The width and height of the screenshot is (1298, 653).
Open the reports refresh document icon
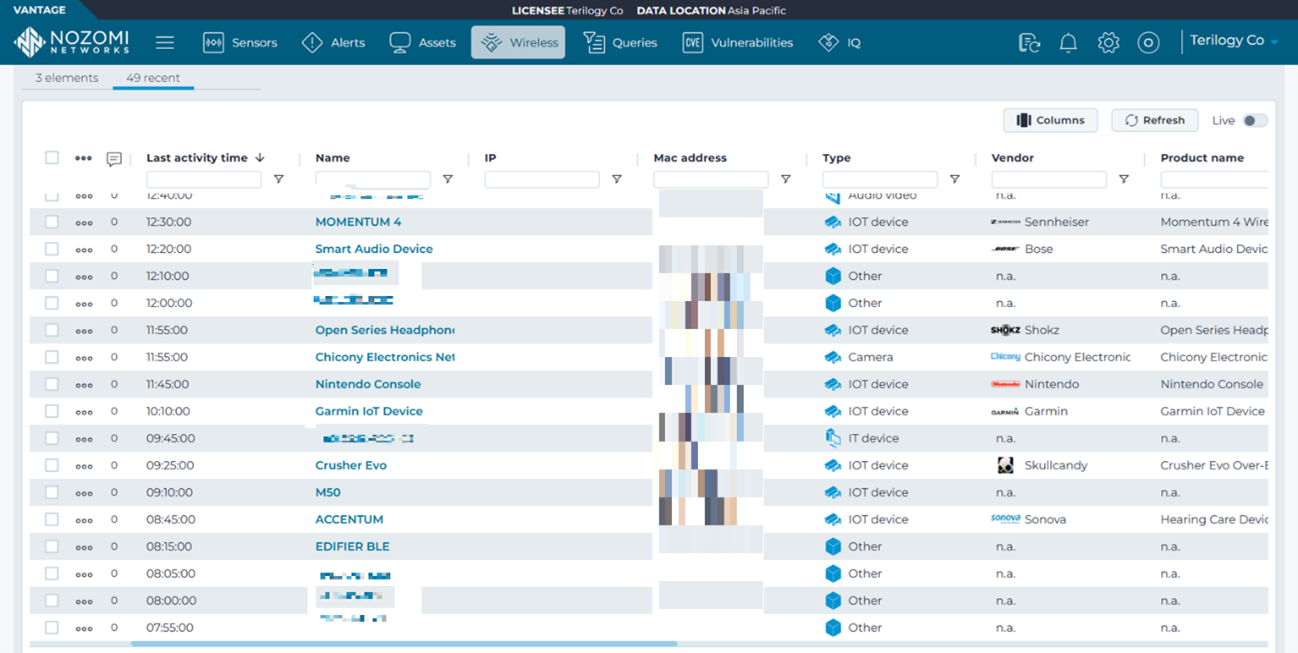tap(1029, 42)
